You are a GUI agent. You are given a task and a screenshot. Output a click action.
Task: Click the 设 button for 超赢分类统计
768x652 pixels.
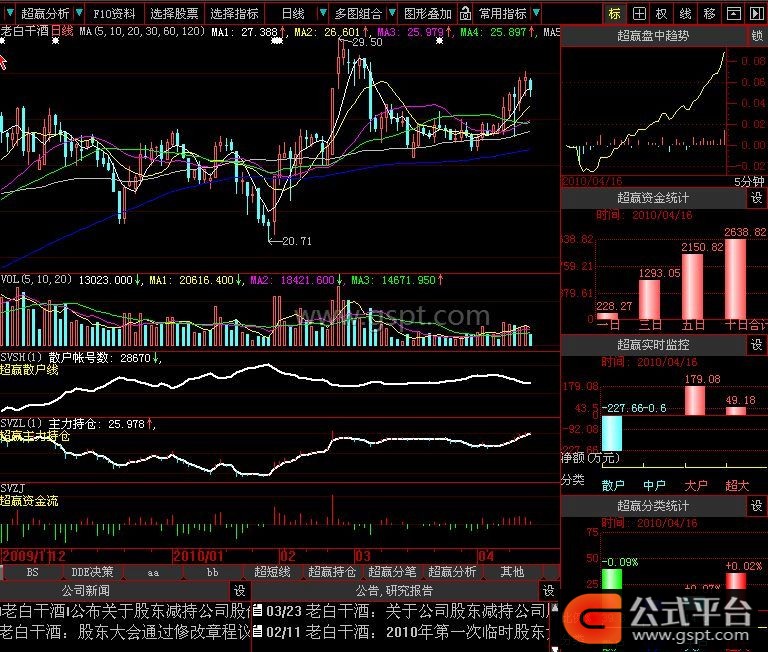pos(757,506)
